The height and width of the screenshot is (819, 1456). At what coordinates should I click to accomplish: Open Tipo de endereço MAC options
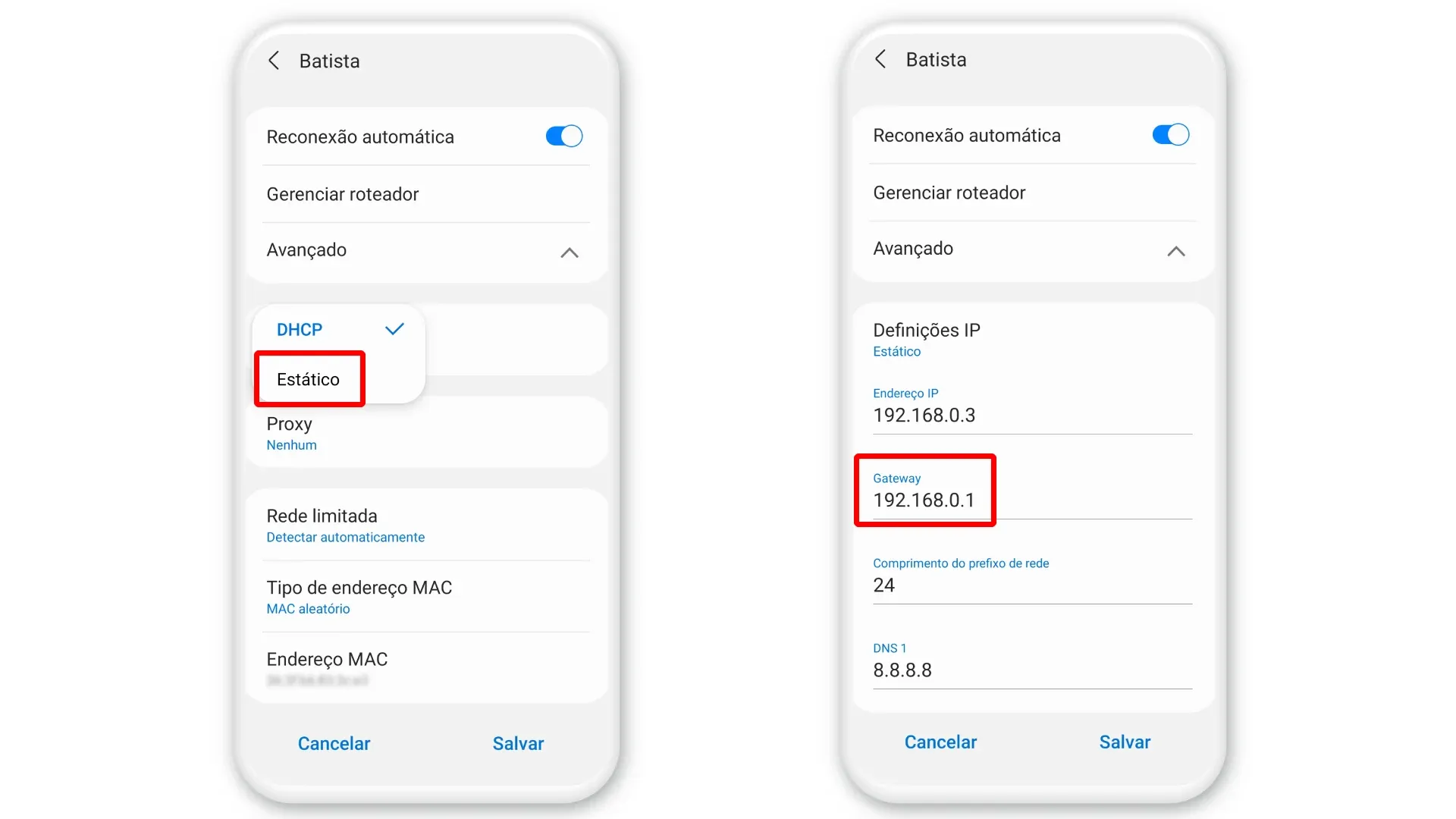359,595
